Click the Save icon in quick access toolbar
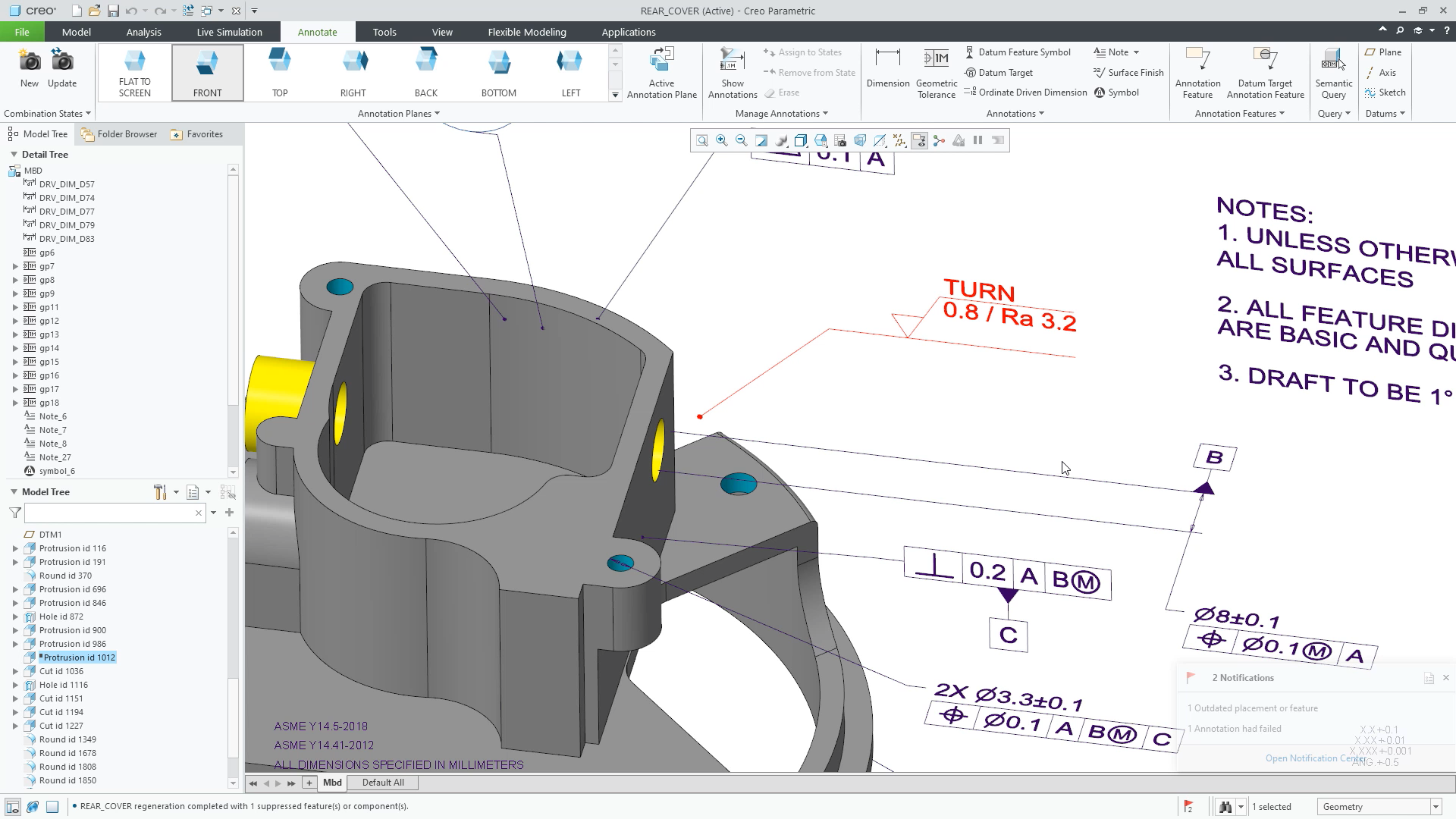The height and width of the screenshot is (819, 1456). pos(113,11)
